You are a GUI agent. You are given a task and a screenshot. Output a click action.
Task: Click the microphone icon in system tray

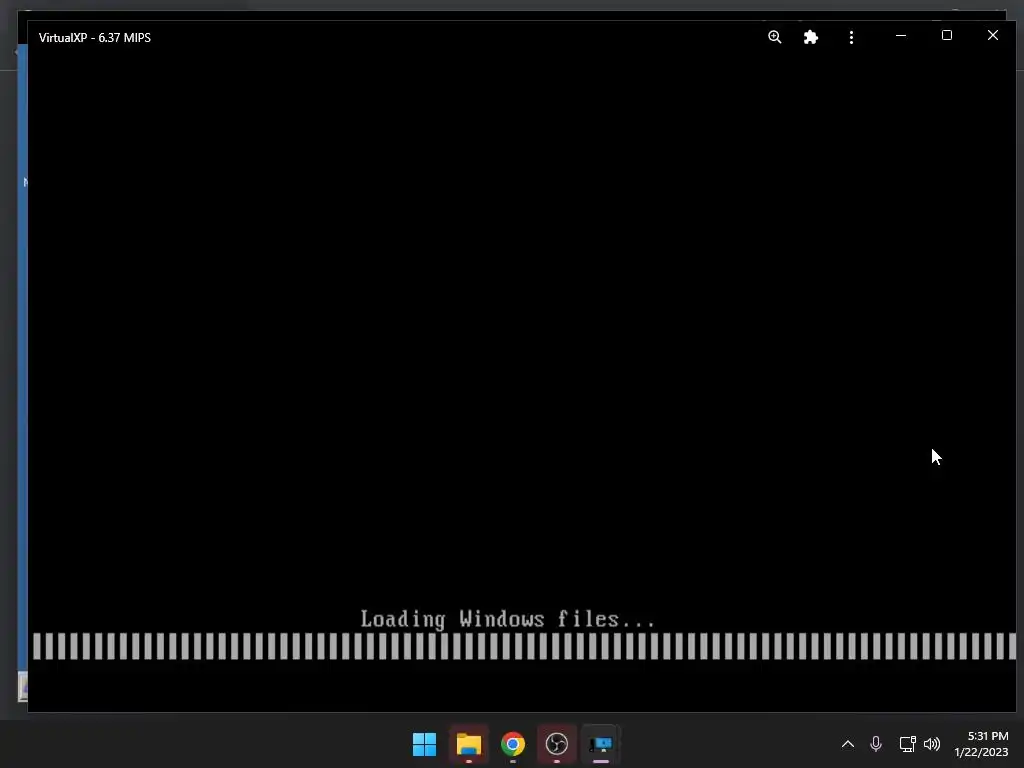[876, 744]
